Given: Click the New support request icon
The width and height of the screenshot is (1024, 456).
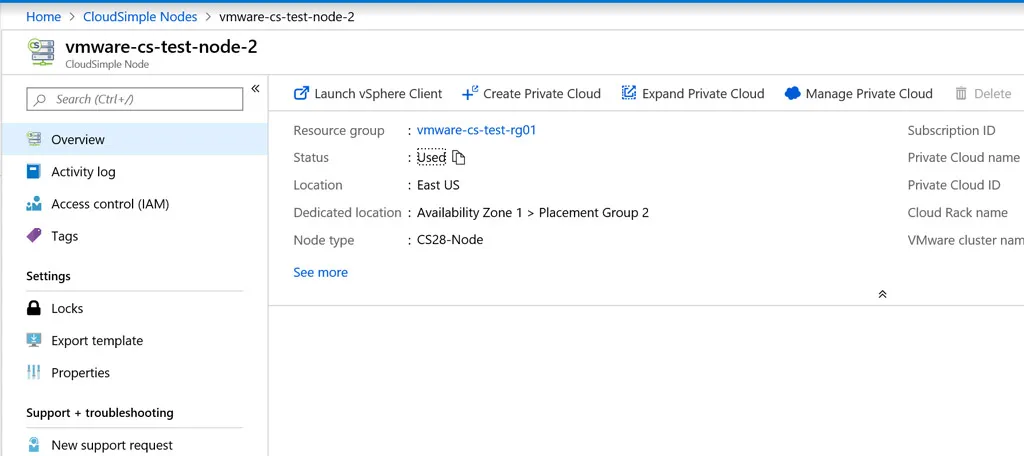Looking at the screenshot, I should point(33,445).
